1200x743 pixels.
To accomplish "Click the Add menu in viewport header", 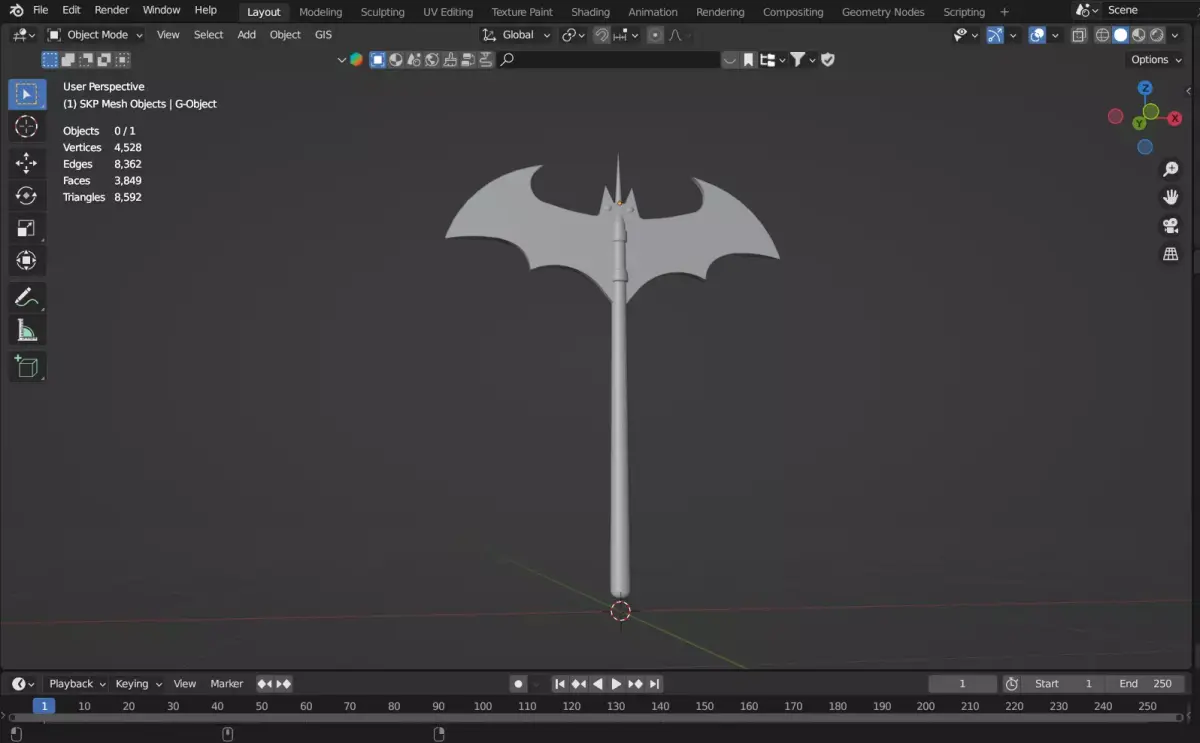I will [x=247, y=35].
